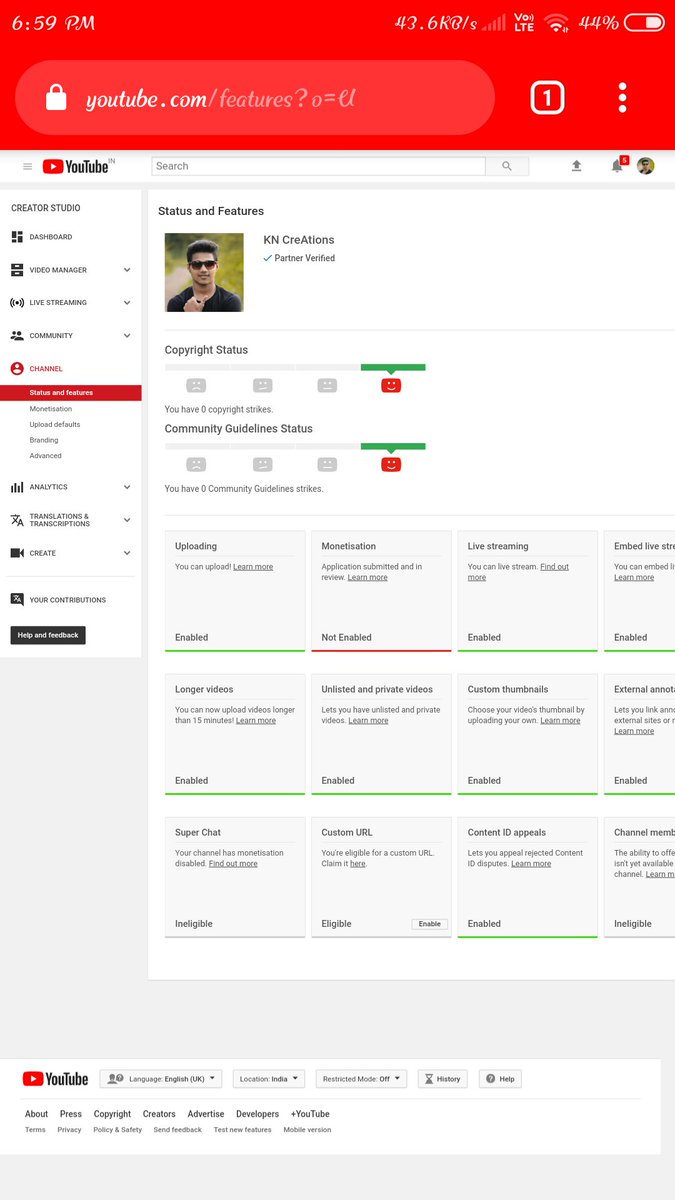Click the first sad face under Community Guidelines
The width and height of the screenshot is (675, 1200).
point(196,464)
